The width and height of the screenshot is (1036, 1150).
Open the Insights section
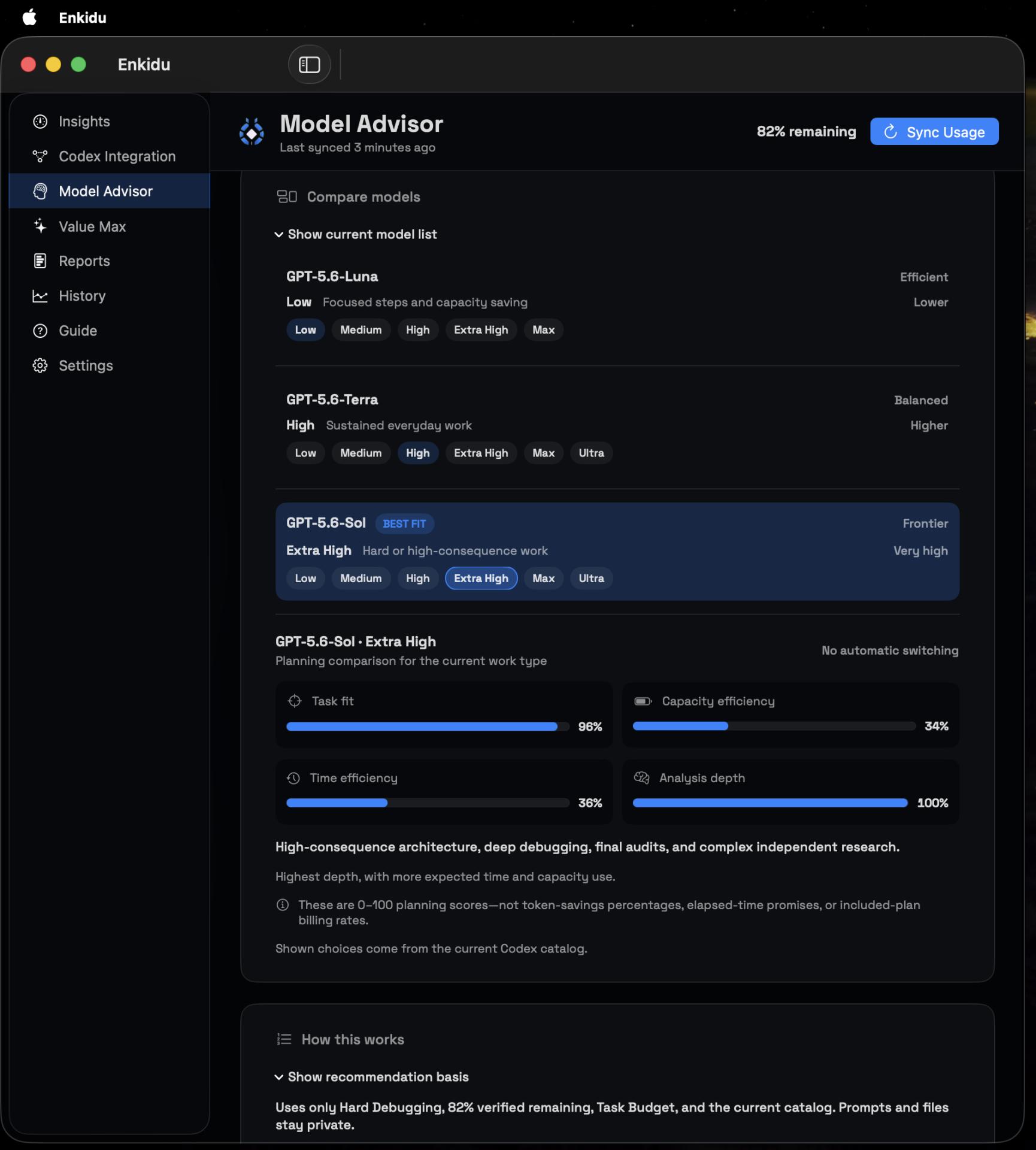click(110, 122)
